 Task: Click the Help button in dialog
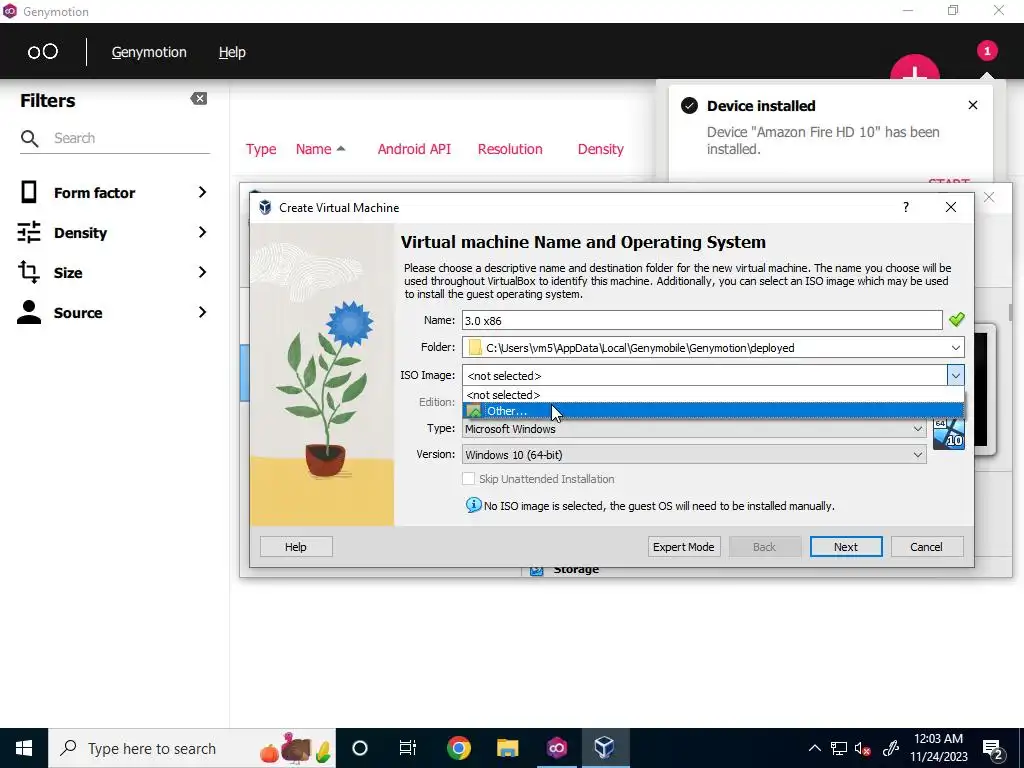[x=296, y=547]
